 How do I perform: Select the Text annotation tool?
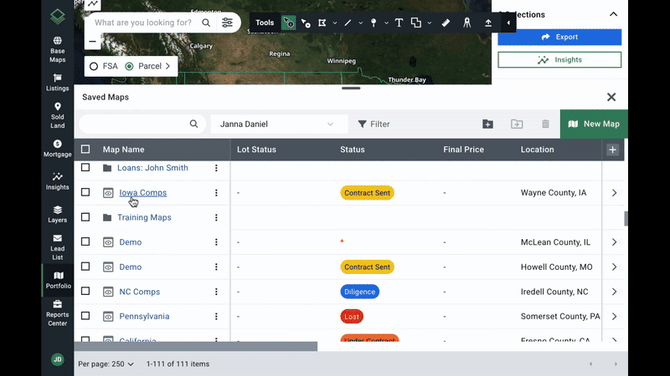399,23
